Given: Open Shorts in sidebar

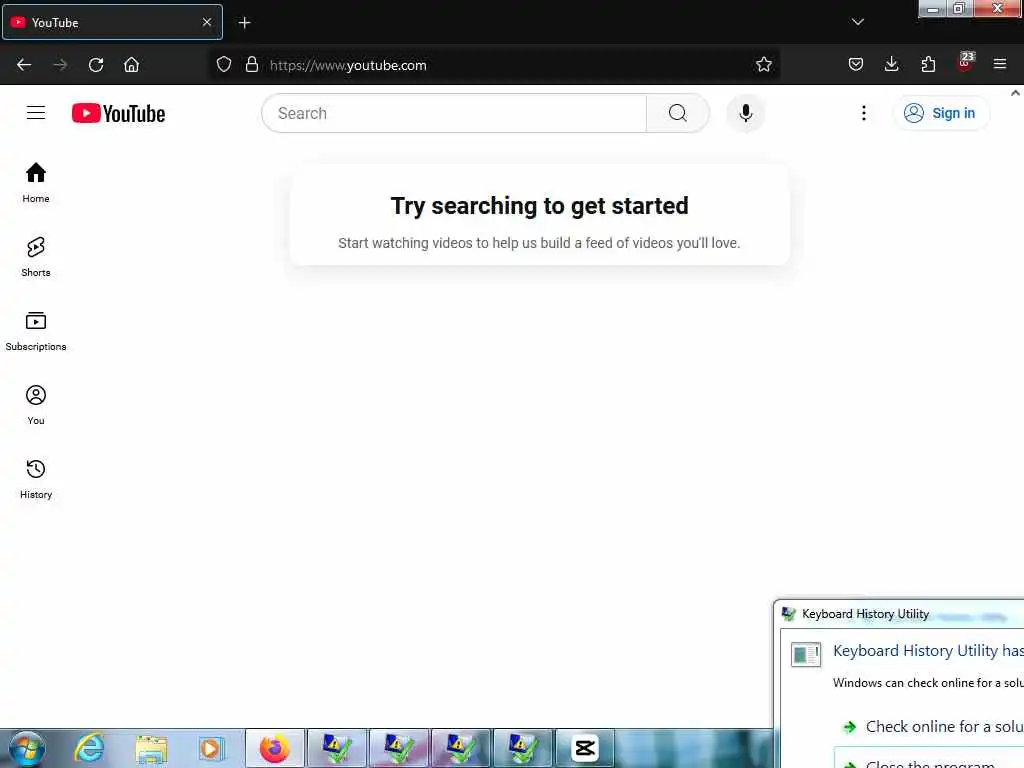Looking at the screenshot, I should point(36,257).
